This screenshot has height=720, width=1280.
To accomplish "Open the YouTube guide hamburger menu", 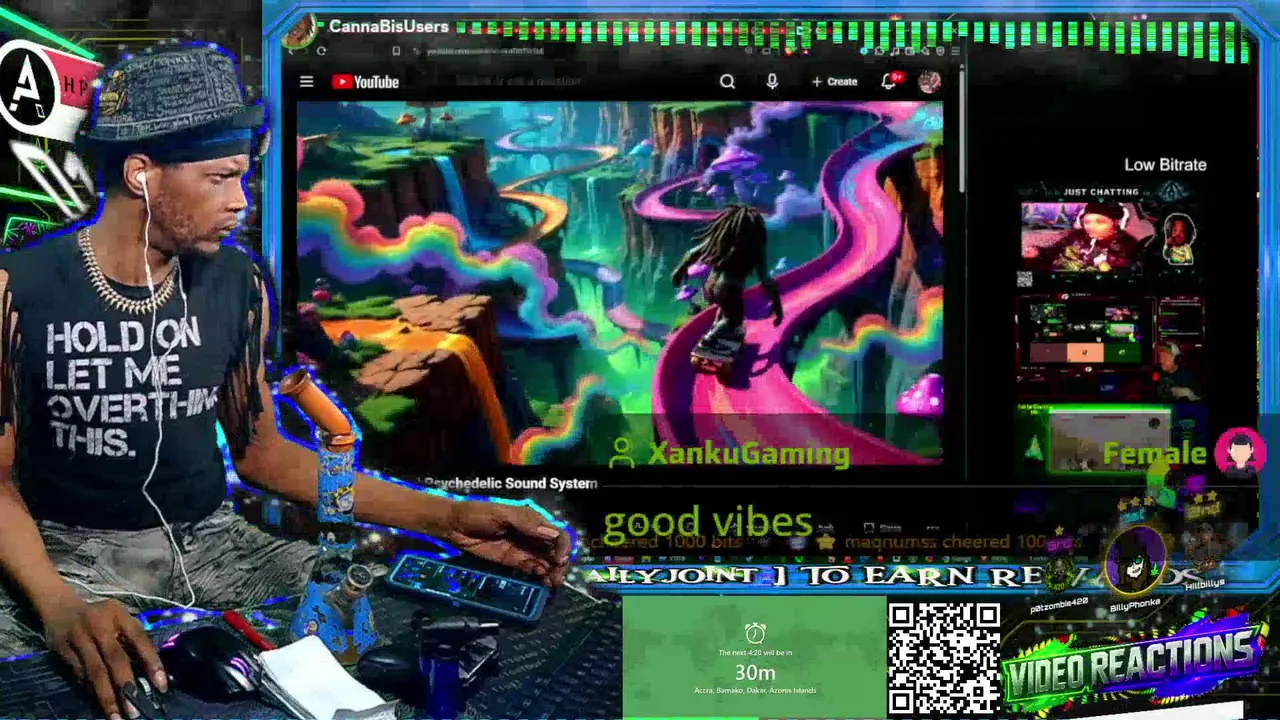I will (307, 82).
